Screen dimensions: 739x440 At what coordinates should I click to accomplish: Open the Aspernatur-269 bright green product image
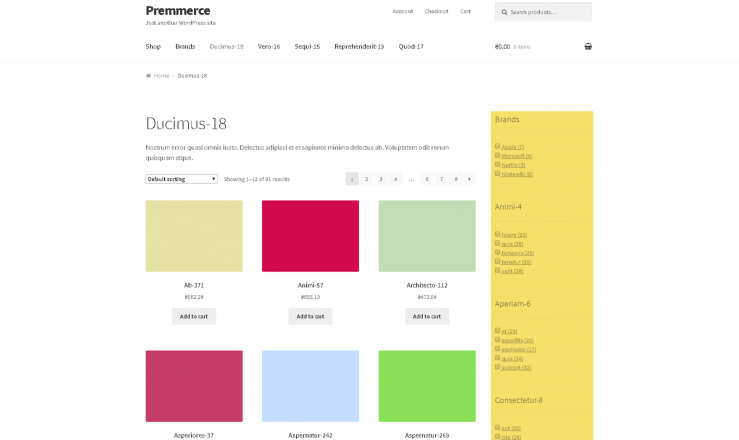[427, 386]
